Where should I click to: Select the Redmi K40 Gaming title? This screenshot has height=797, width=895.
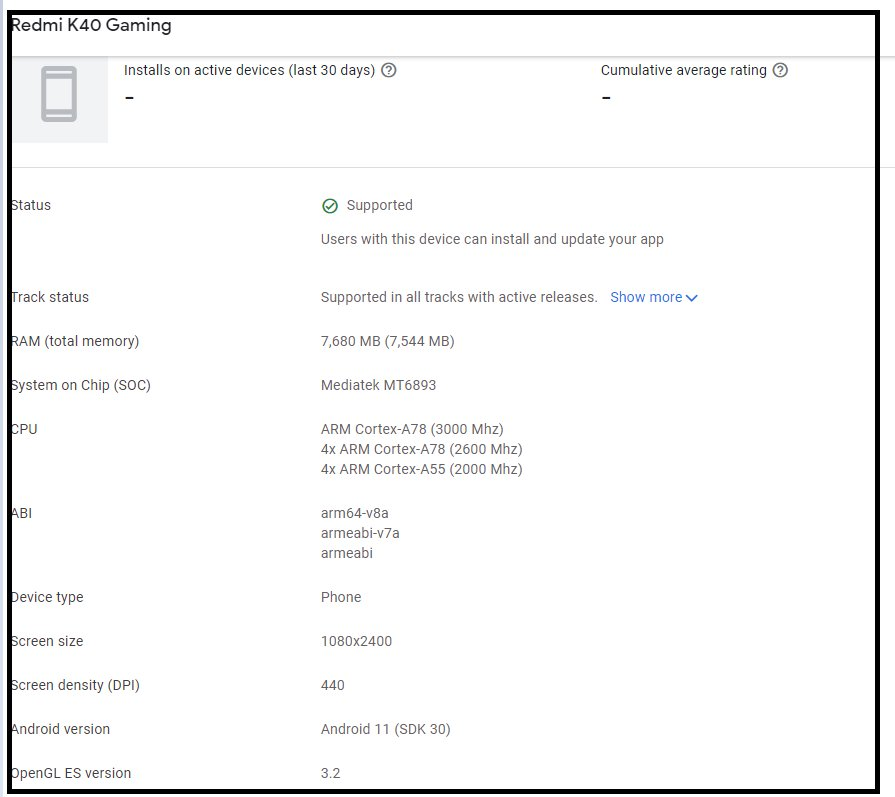(x=91, y=25)
